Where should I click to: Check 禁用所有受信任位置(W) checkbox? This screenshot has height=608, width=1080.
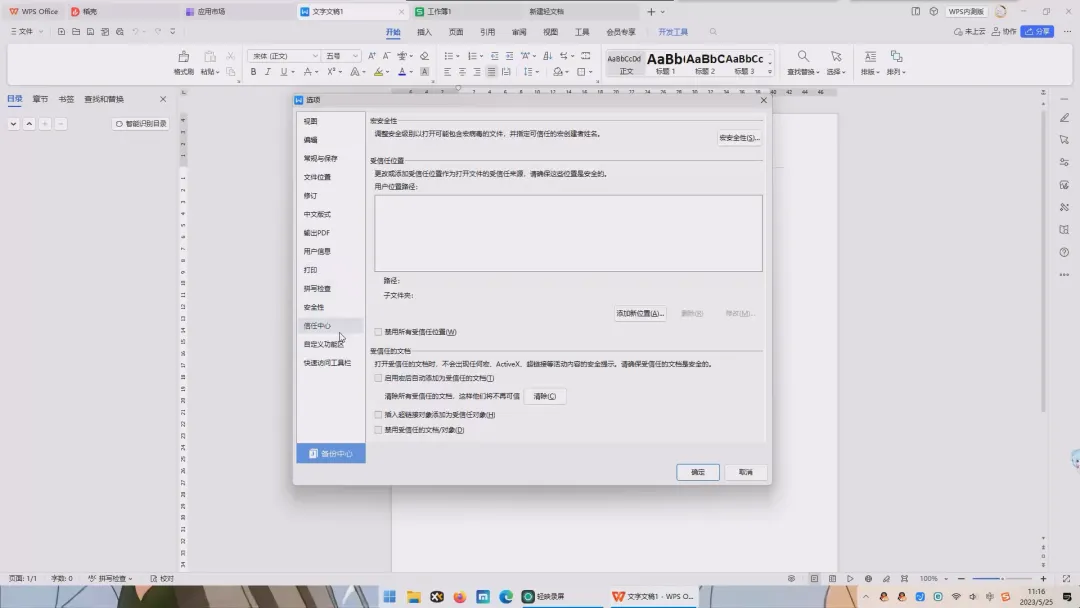click(378, 332)
